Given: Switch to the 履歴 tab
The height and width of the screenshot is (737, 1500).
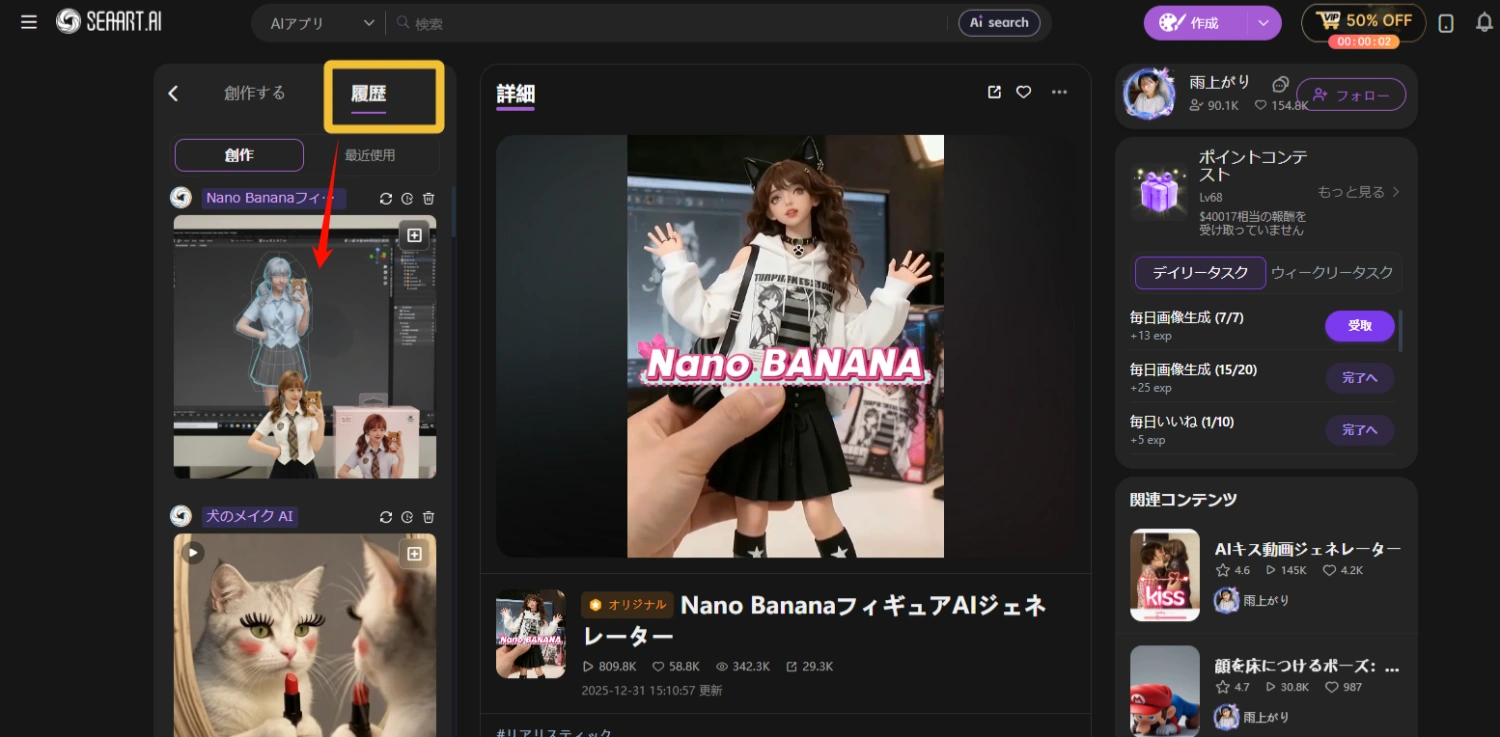Looking at the screenshot, I should click(368, 94).
